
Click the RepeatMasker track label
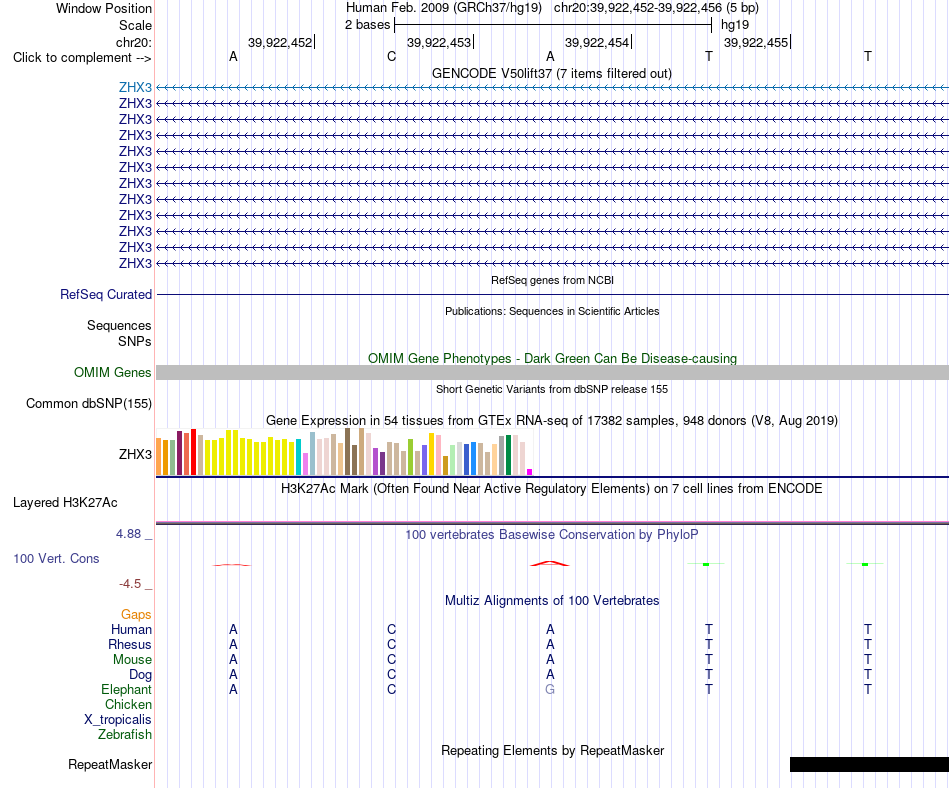tap(110, 764)
